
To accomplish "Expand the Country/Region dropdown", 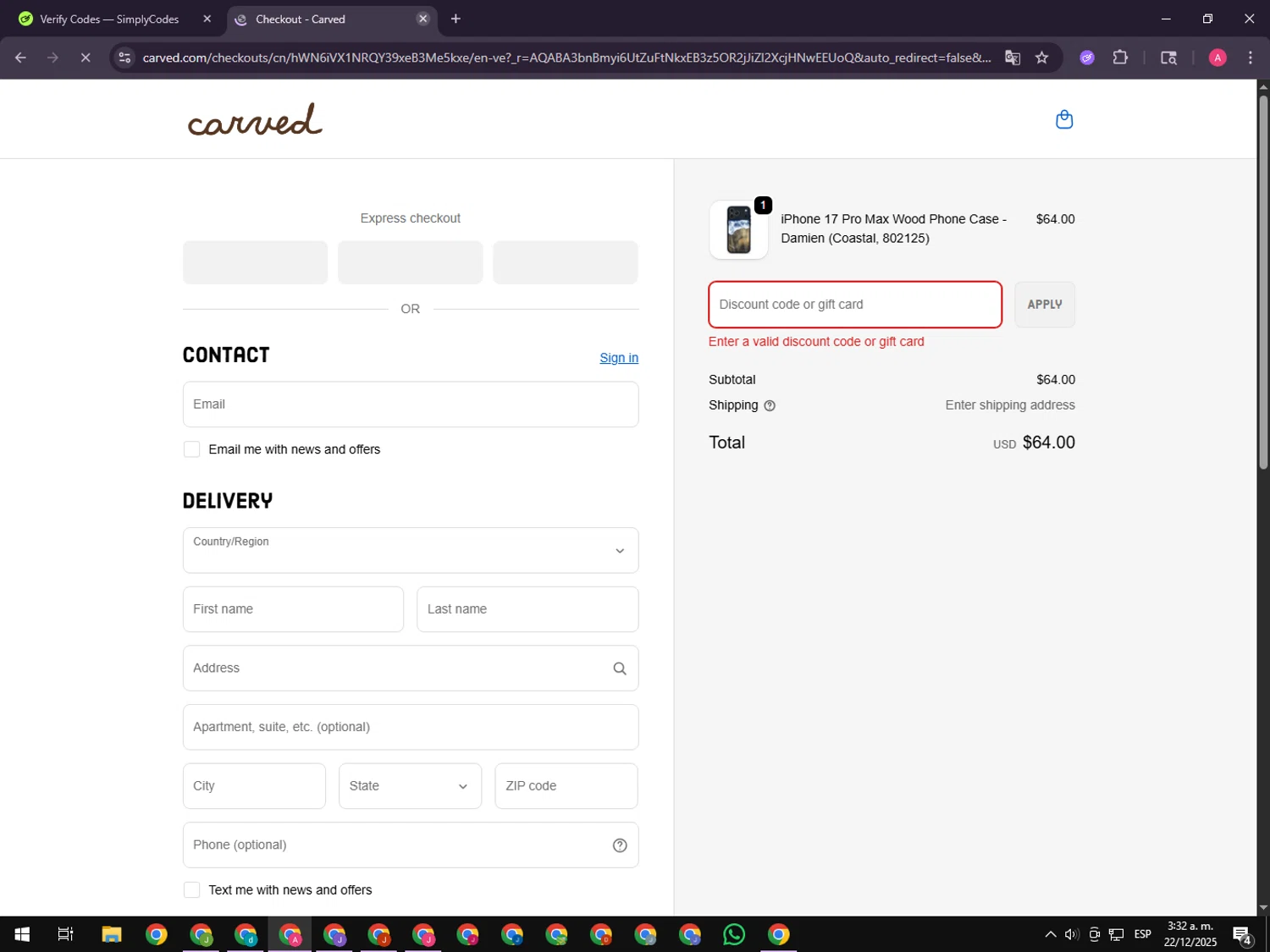I will point(411,551).
